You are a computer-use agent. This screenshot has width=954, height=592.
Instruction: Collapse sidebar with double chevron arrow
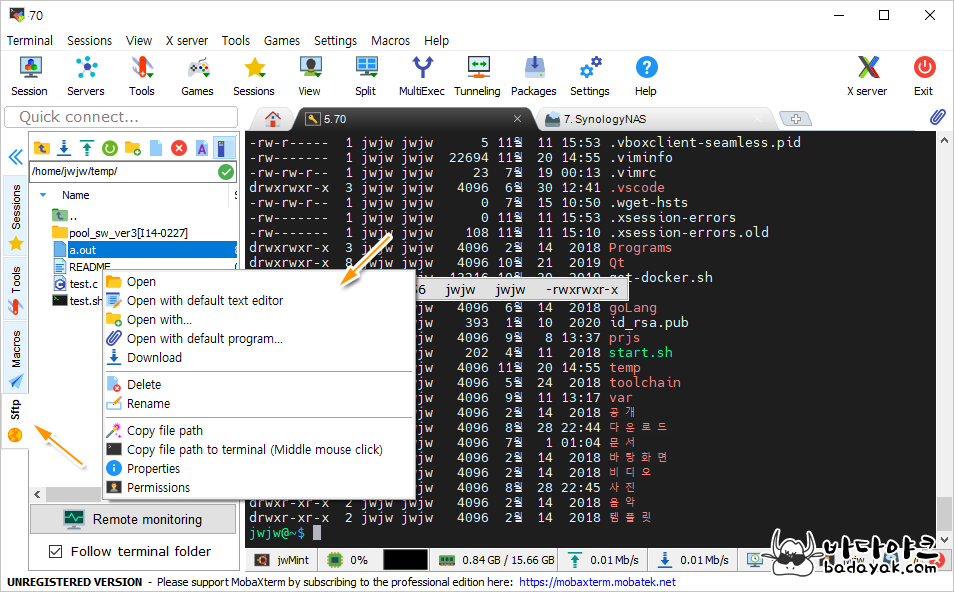tap(16, 157)
